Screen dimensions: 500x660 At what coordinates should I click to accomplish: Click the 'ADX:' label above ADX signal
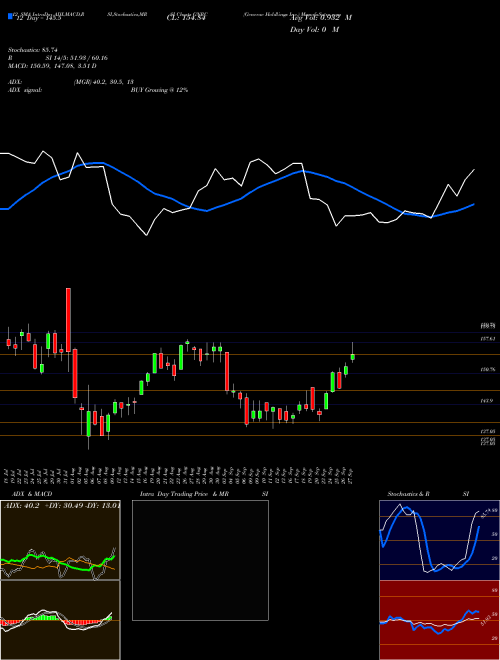(x=15, y=82)
